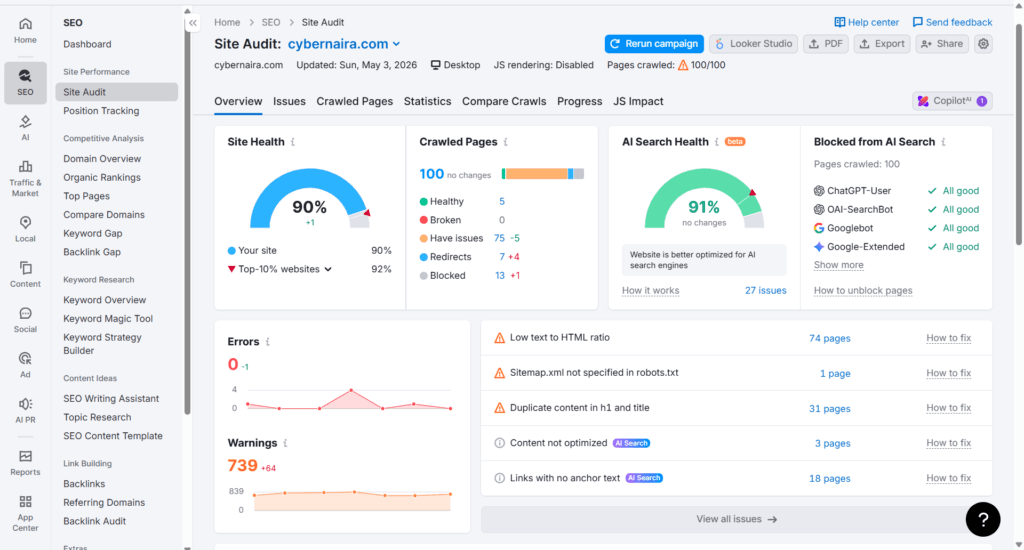Click the Export button

pos(882,44)
